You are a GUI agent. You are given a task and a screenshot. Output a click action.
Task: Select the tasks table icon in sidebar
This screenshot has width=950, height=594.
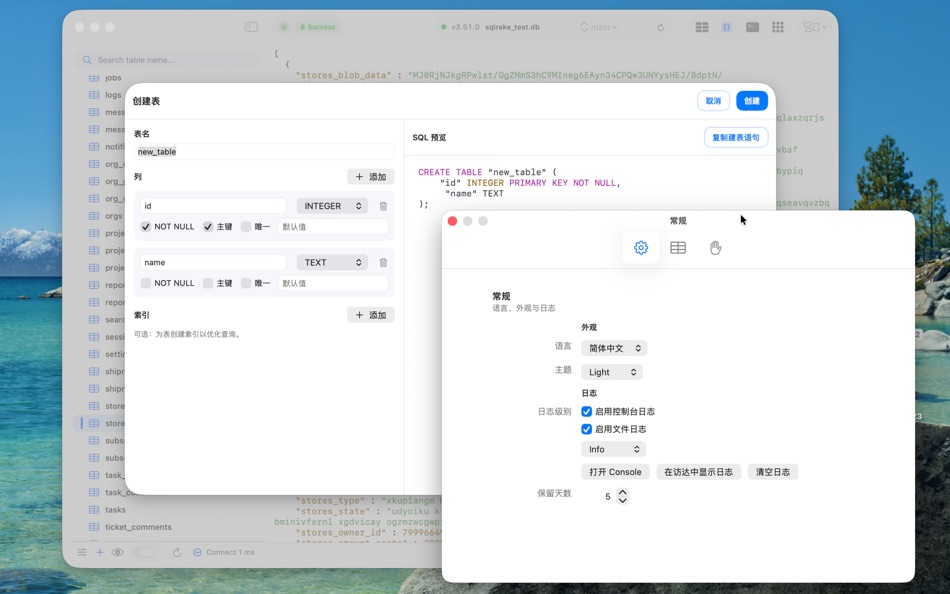click(x=94, y=510)
